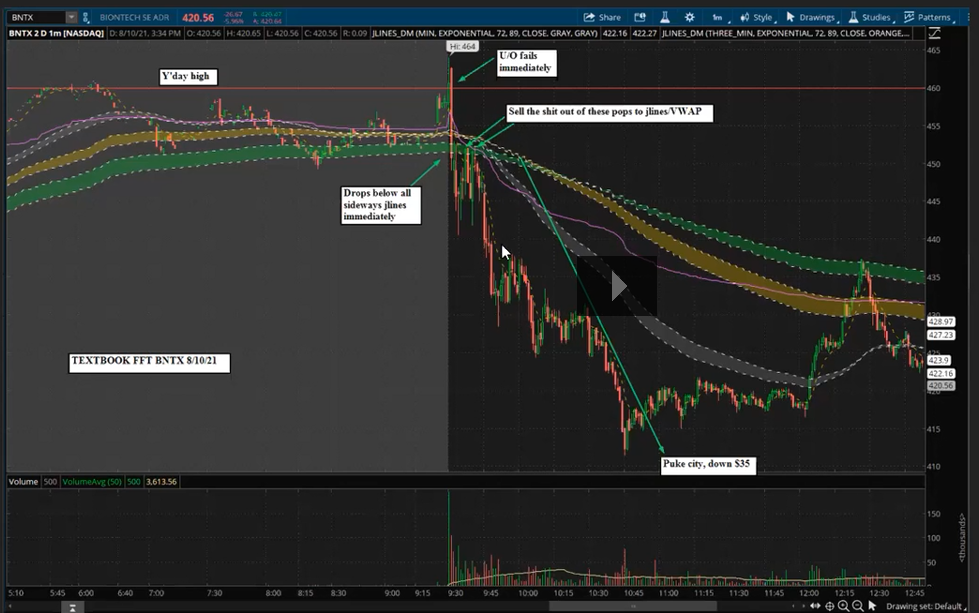This screenshot has width=979, height=613.
Task: Select the U/O fails immediately note
Action: [526, 62]
